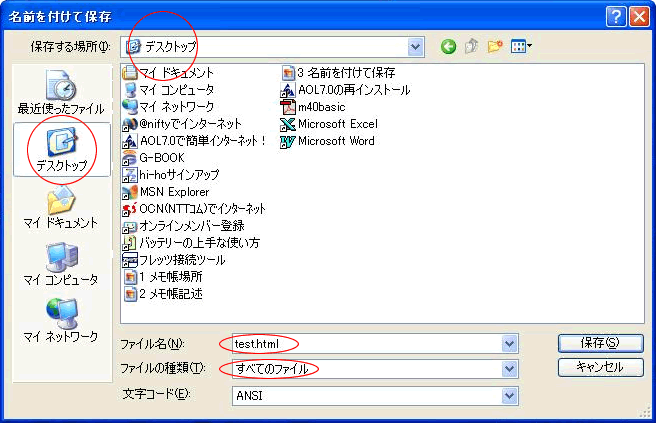Select the file 2 メモ帳記述
Viewport: 656px width, 423px height.
[x=163, y=294]
